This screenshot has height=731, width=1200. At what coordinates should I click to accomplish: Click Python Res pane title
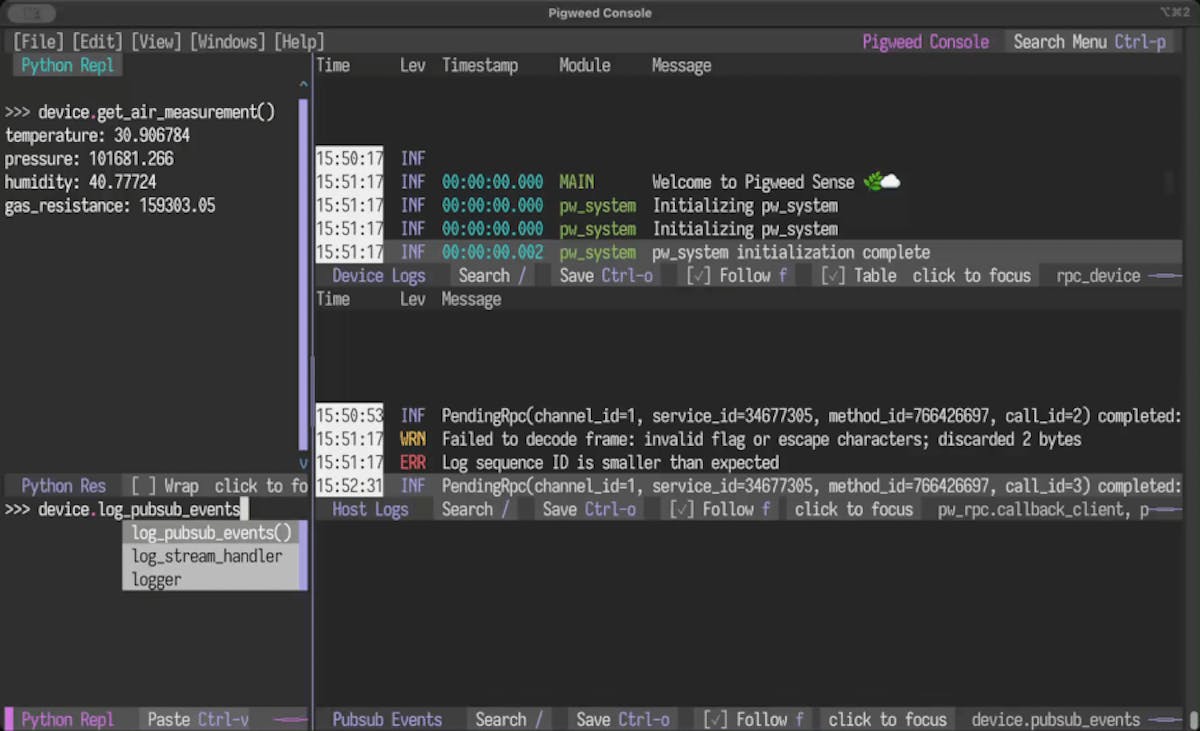click(x=63, y=486)
